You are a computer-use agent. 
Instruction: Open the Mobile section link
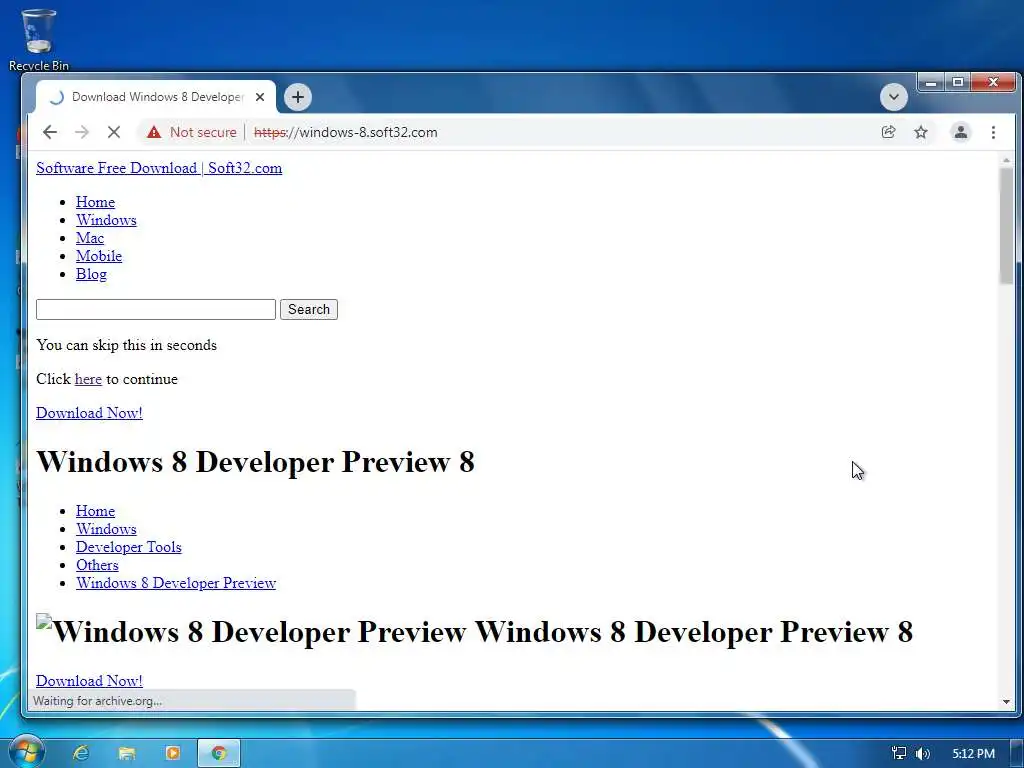click(x=99, y=256)
